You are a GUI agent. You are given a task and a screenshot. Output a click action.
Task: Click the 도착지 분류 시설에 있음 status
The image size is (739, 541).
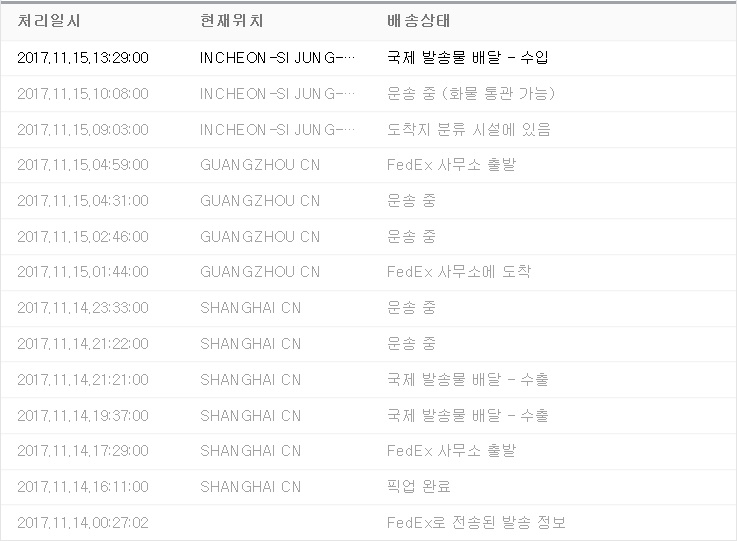tap(468, 130)
